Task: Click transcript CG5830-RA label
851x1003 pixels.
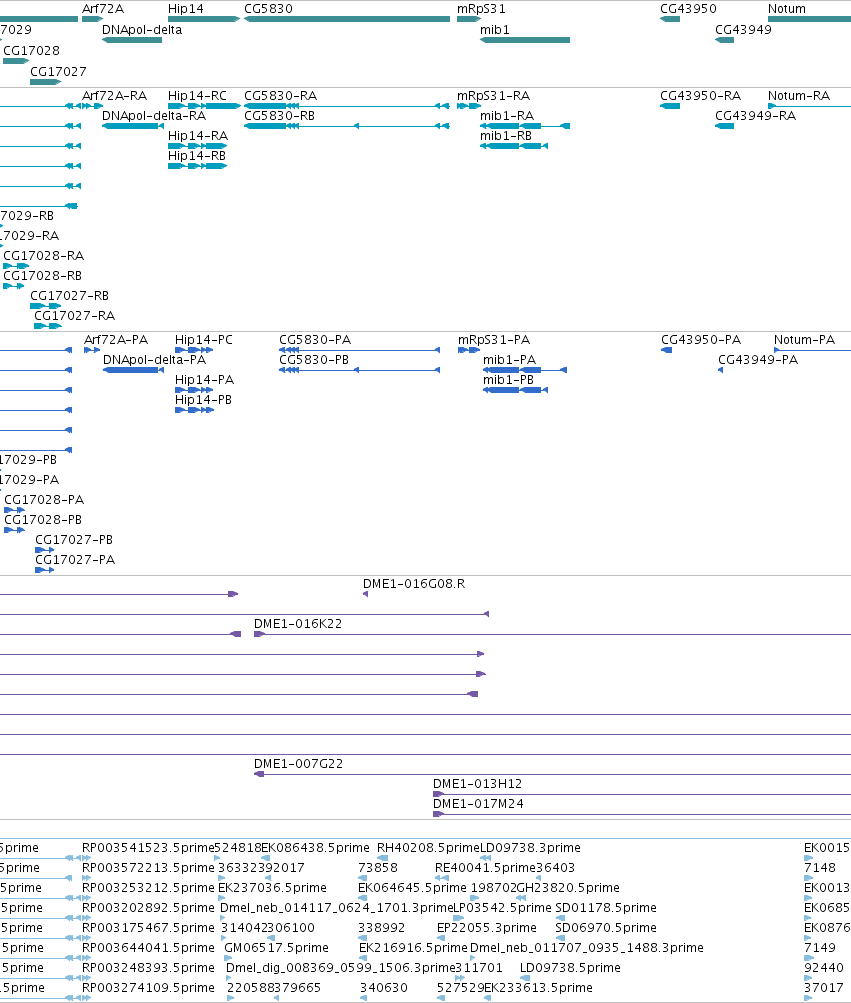Action: (x=280, y=96)
